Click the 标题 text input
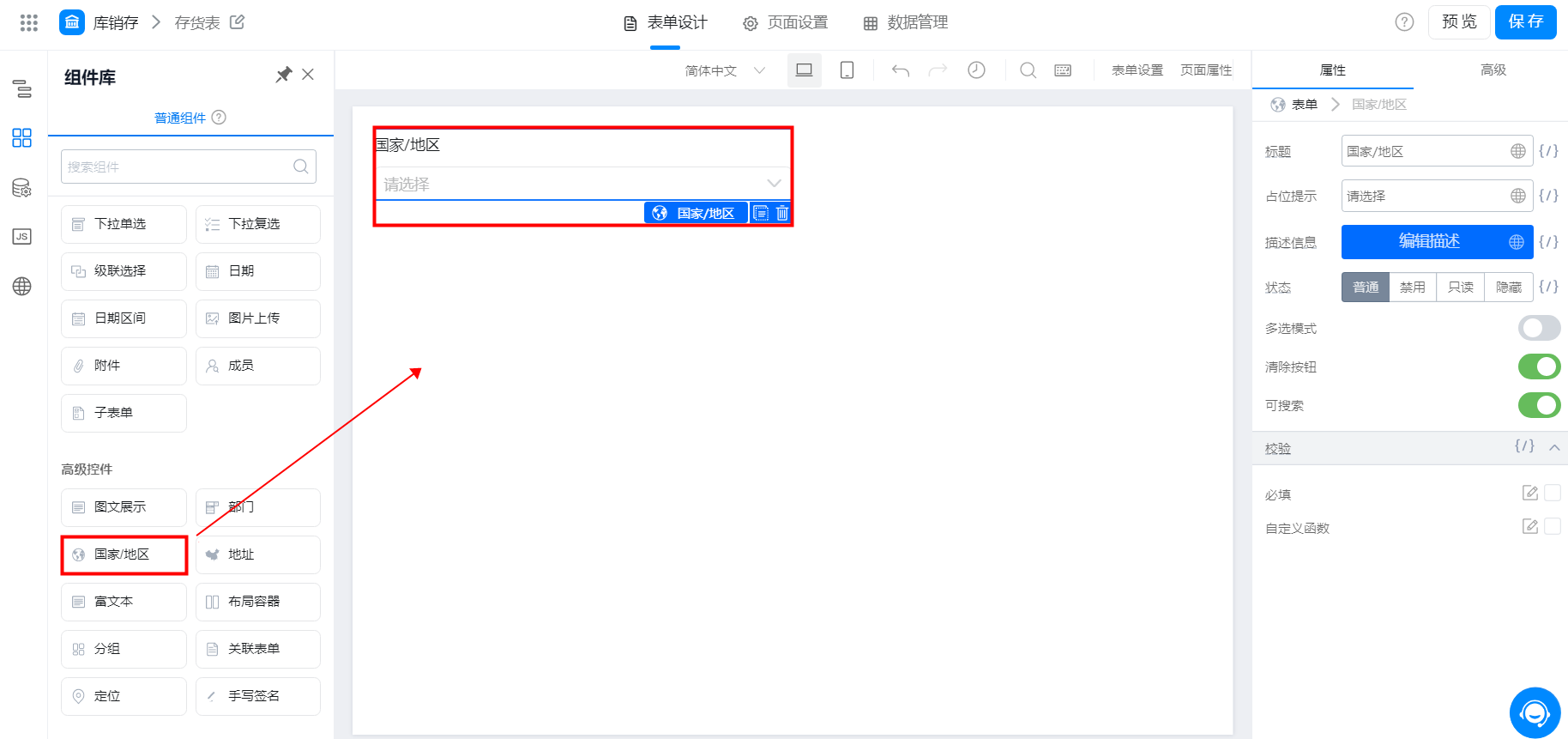Viewport: 1568px width, 739px height. [x=1438, y=151]
